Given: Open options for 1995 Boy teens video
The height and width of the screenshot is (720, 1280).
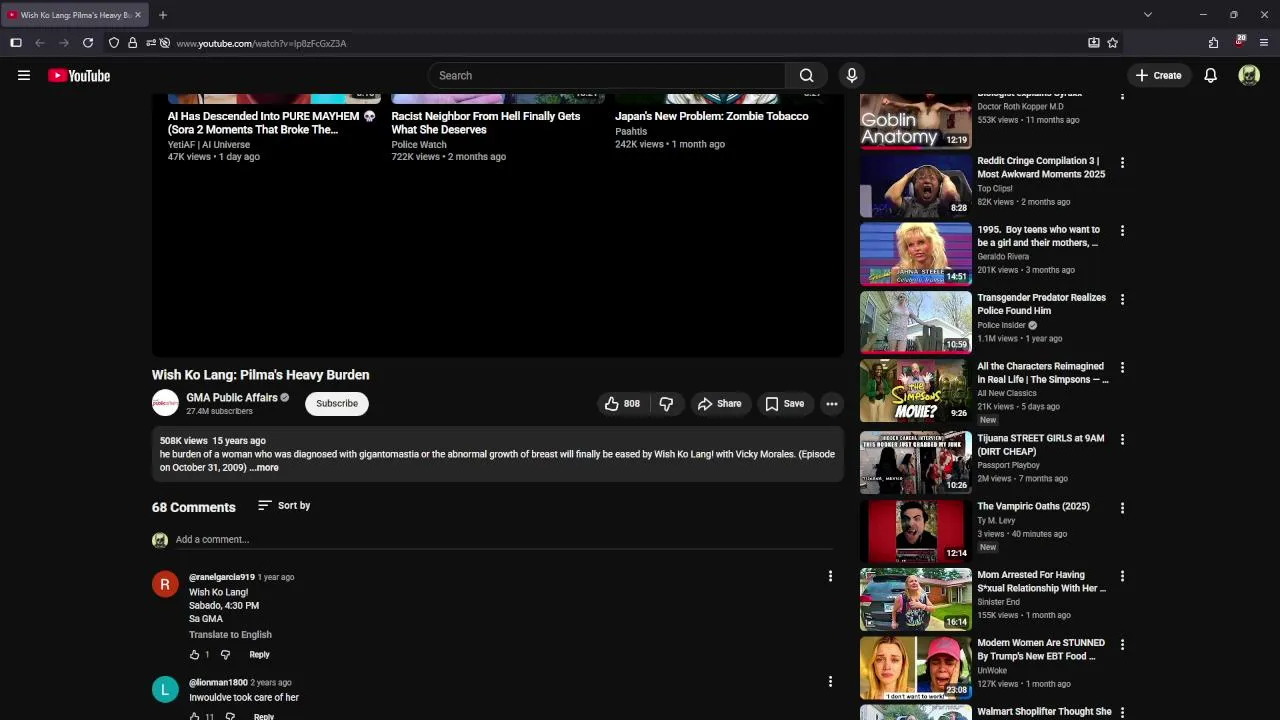Looking at the screenshot, I should [1122, 231].
